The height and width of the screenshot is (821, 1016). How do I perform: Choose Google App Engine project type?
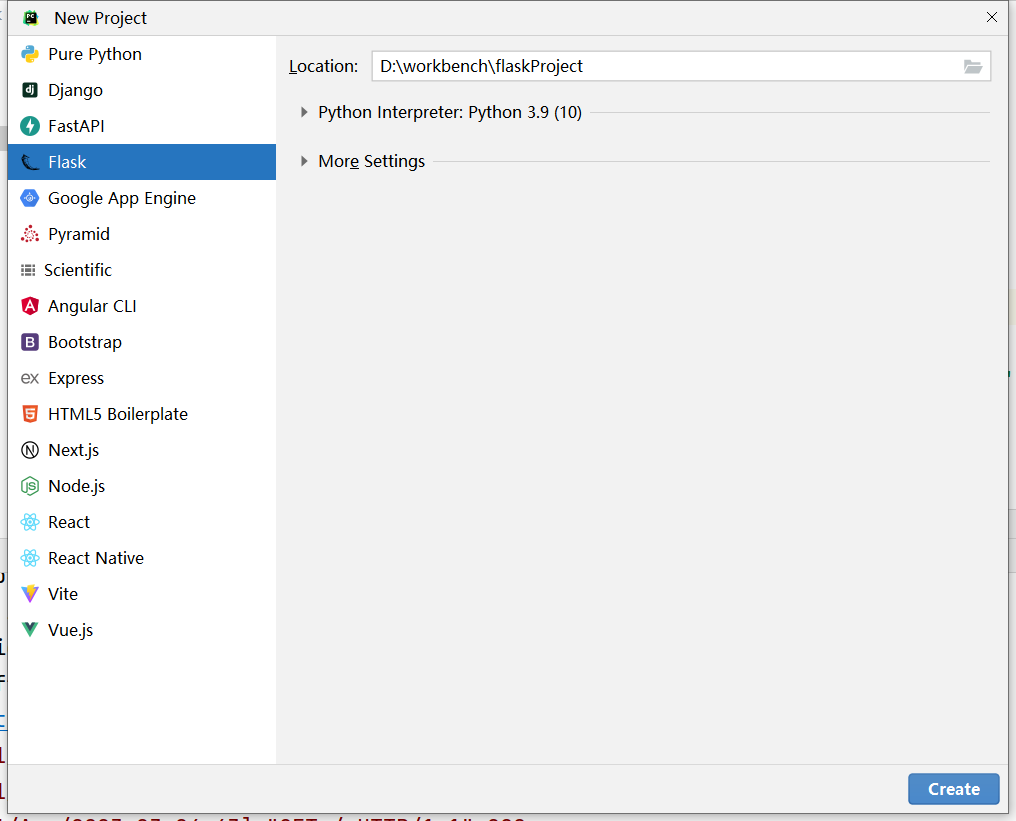[142, 198]
